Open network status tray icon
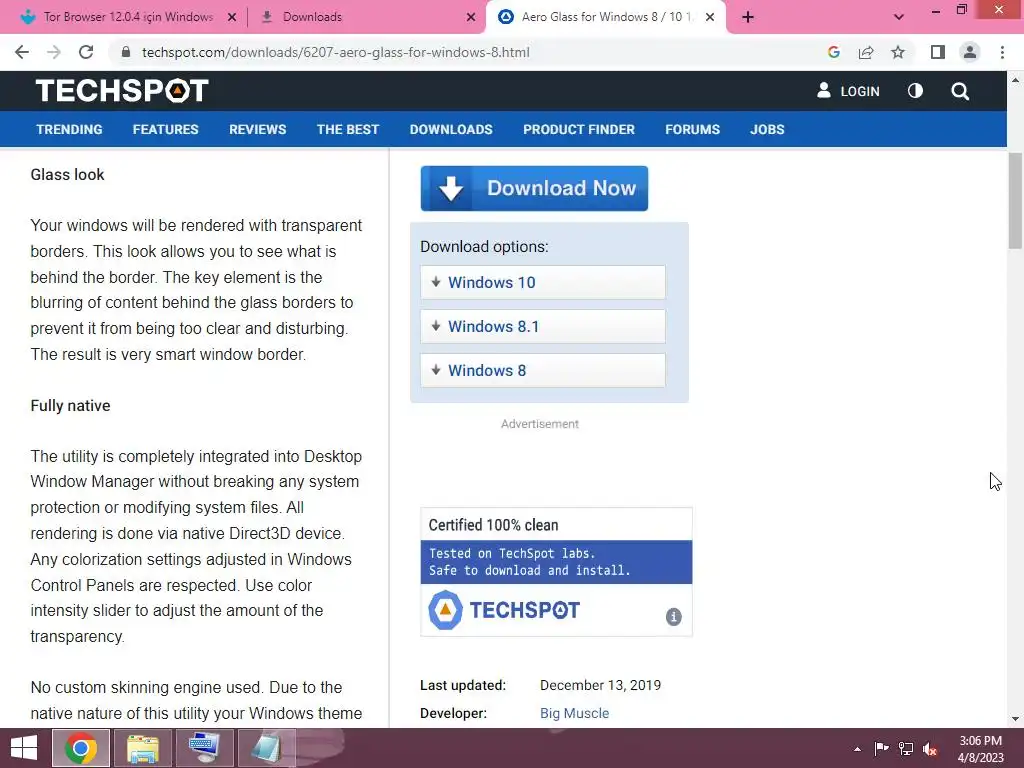The width and height of the screenshot is (1024, 768). pos(906,748)
